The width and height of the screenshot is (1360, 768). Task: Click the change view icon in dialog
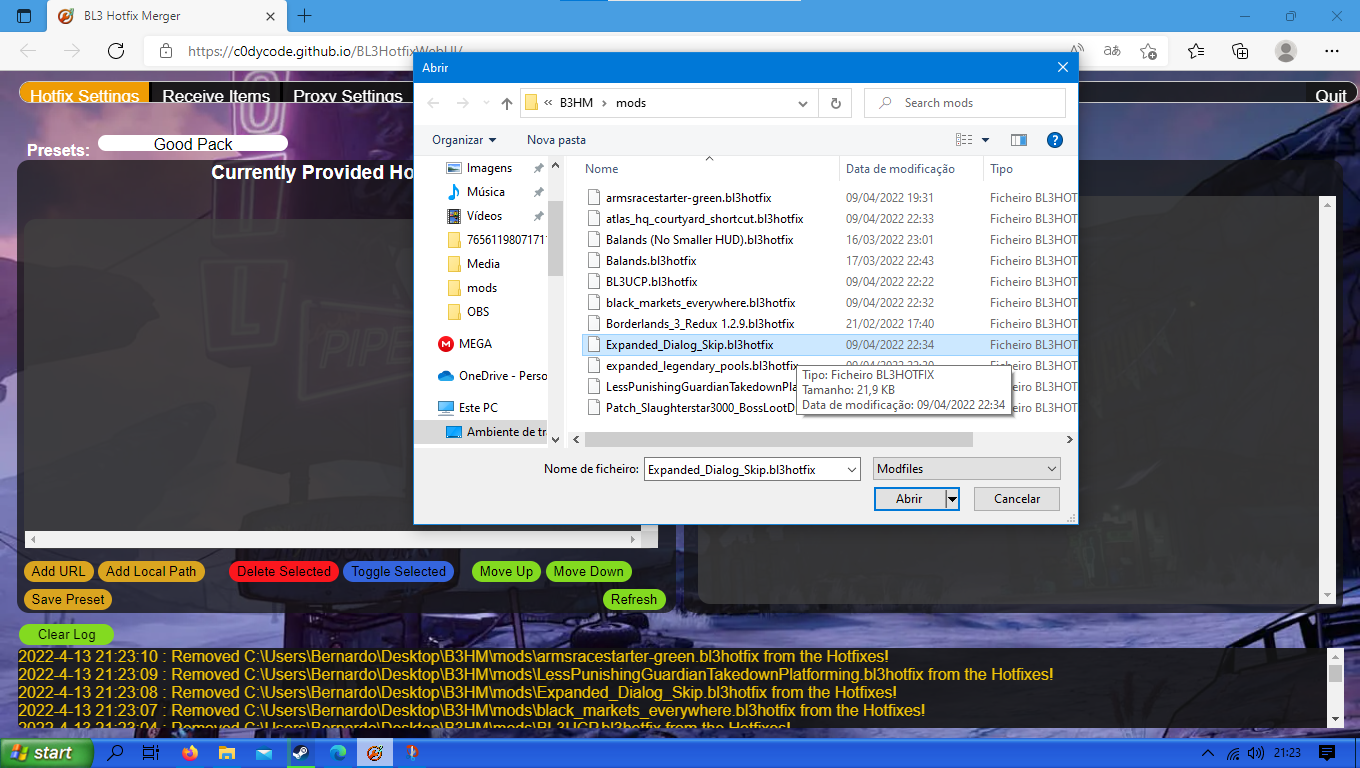(964, 140)
